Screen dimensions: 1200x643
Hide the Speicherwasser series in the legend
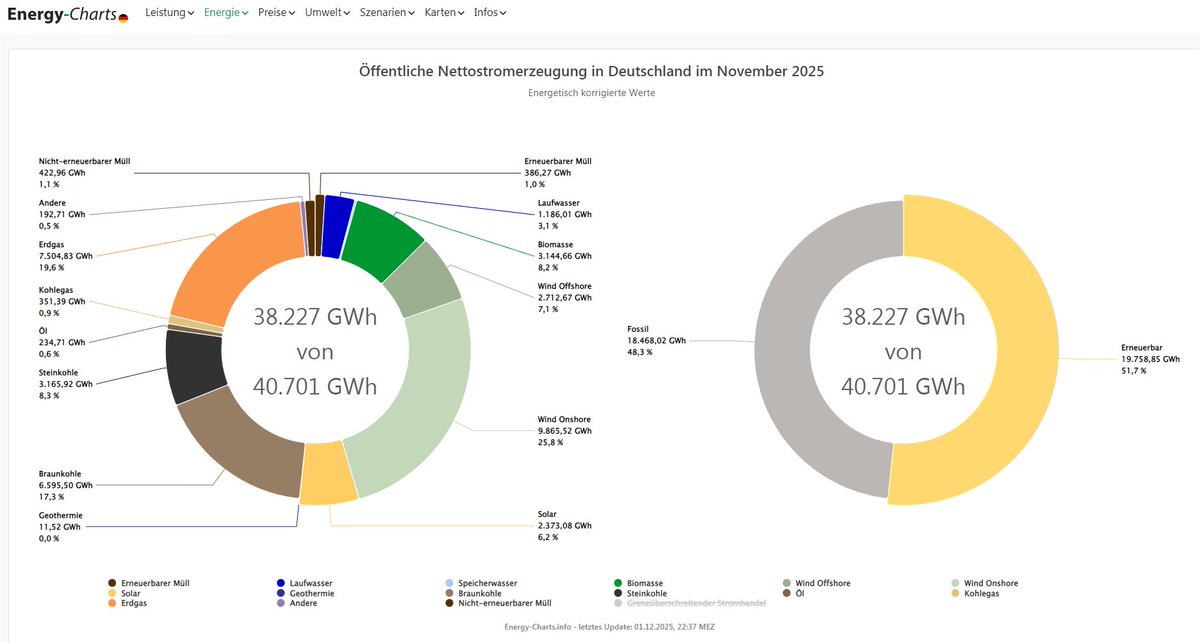481,583
